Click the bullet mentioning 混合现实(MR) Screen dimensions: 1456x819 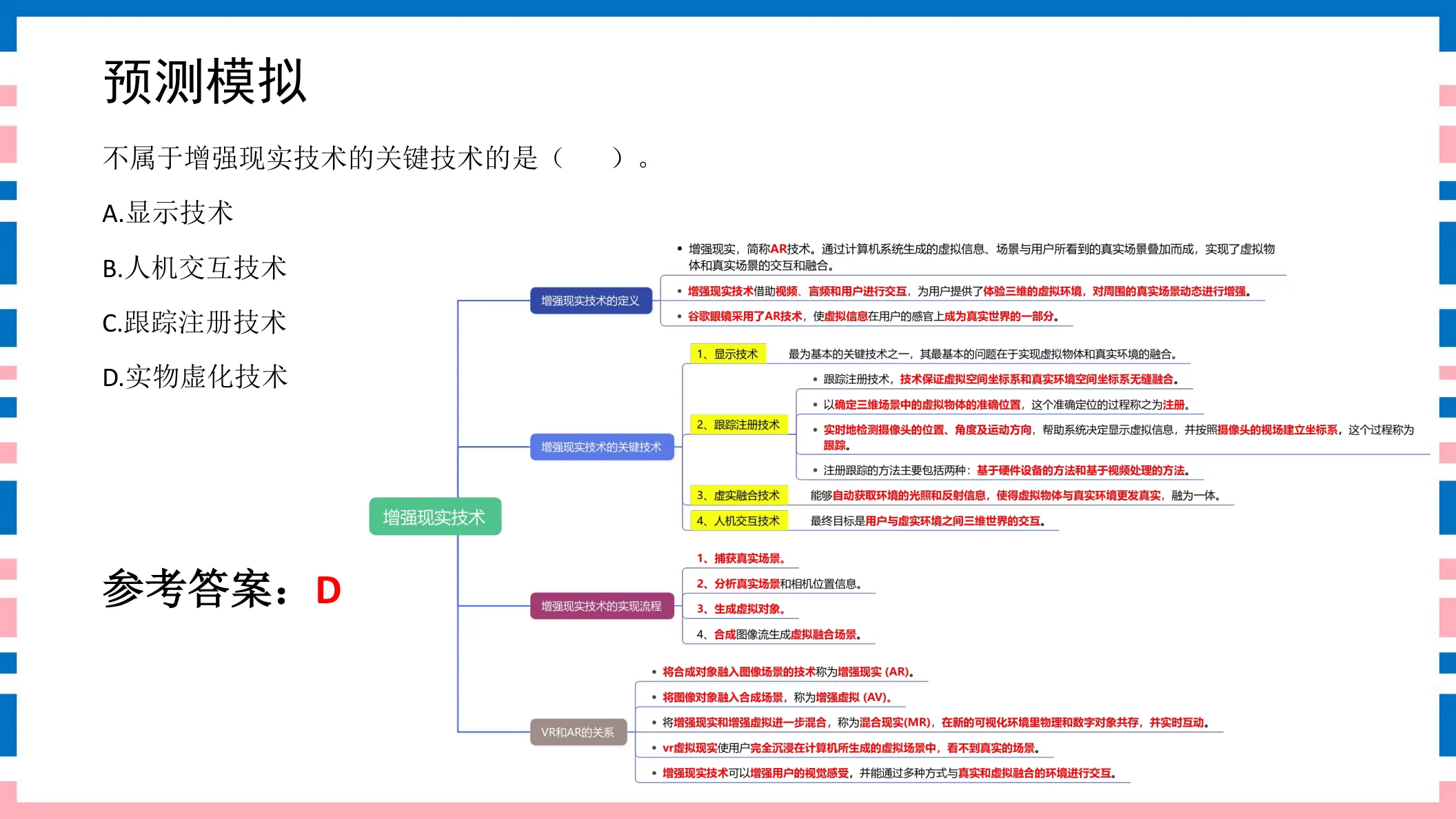tap(936, 722)
